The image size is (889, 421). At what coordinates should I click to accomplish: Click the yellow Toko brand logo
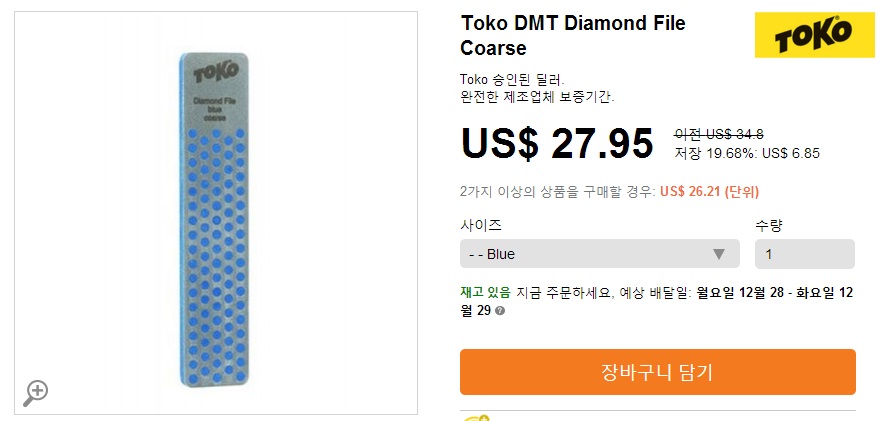pos(808,37)
